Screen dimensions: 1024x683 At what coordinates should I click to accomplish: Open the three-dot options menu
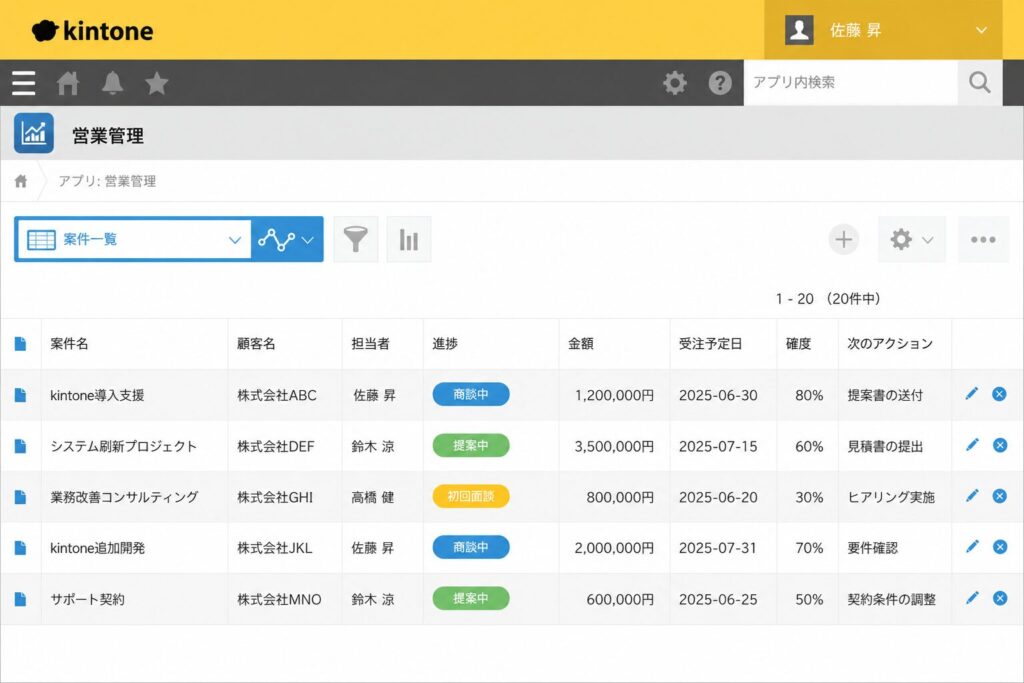click(983, 240)
